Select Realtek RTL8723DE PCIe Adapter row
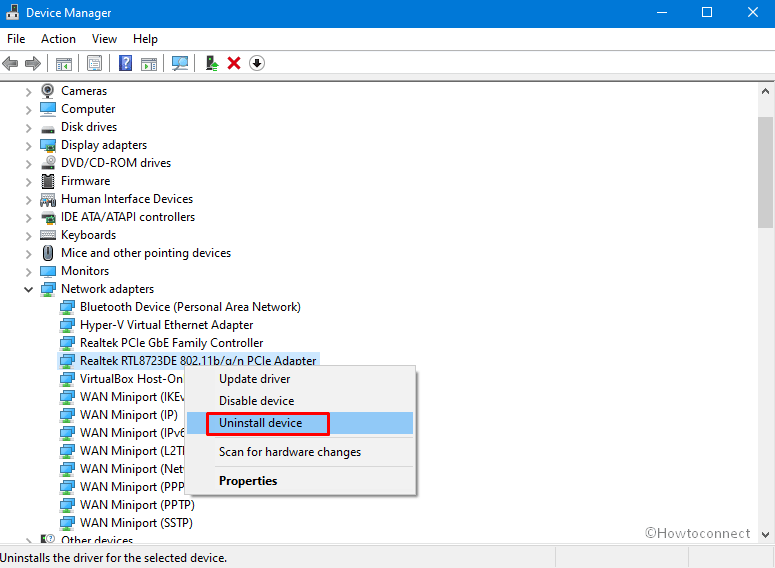Image resolution: width=775 pixels, height=568 pixels. click(188, 361)
